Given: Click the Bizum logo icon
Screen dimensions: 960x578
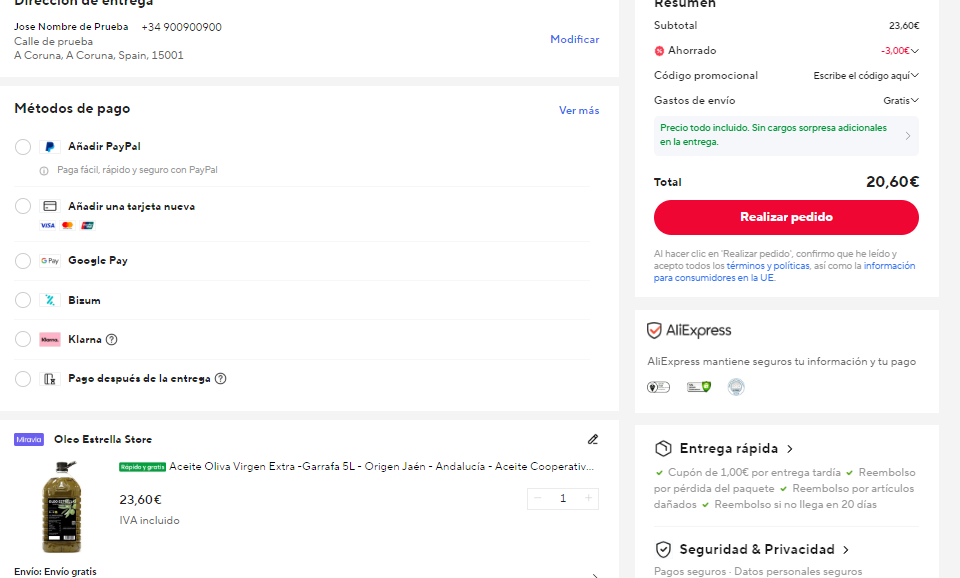Looking at the screenshot, I should pos(50,300).
